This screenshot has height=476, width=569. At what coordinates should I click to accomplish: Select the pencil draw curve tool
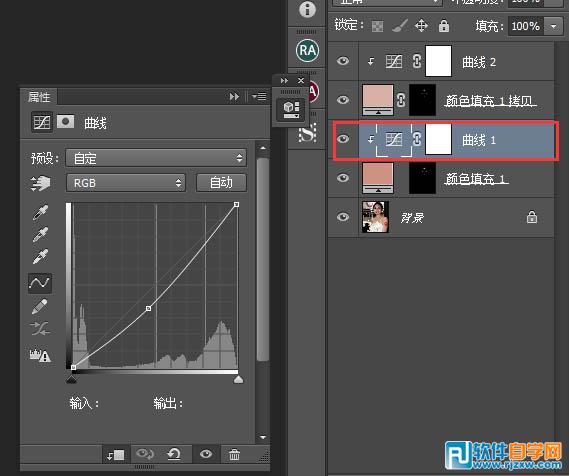pyautogui.click(x=40, y=306)
